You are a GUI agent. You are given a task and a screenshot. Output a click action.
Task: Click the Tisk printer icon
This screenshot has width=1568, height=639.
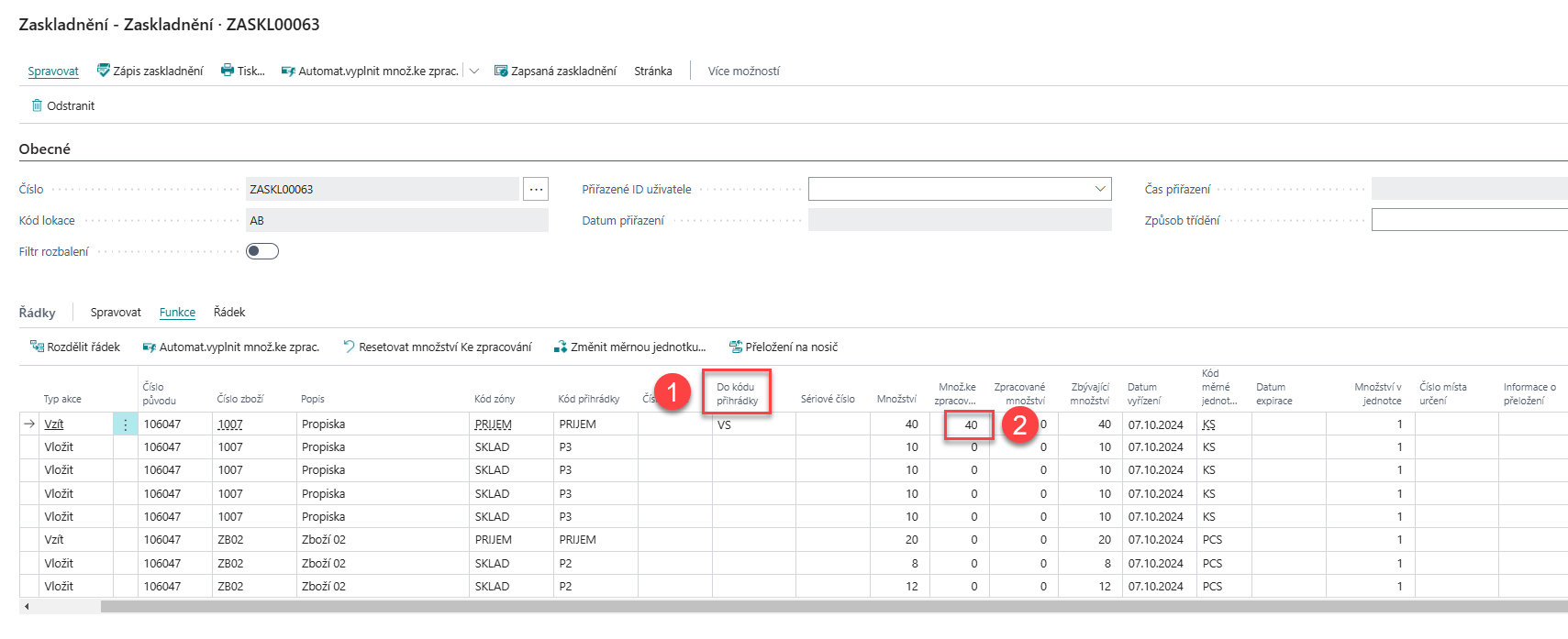click(228, 71)
